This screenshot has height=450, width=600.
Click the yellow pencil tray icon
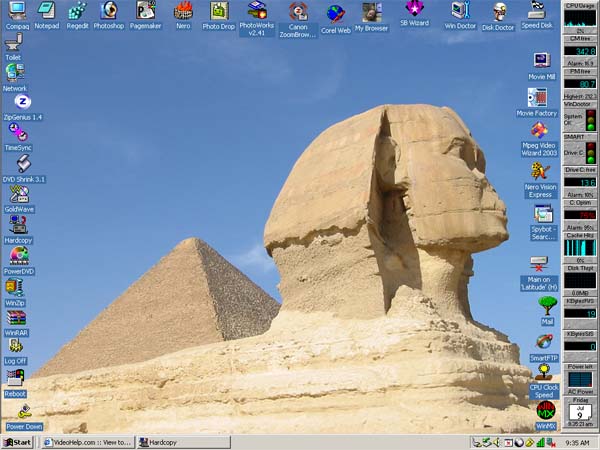(x=530, y=443)
